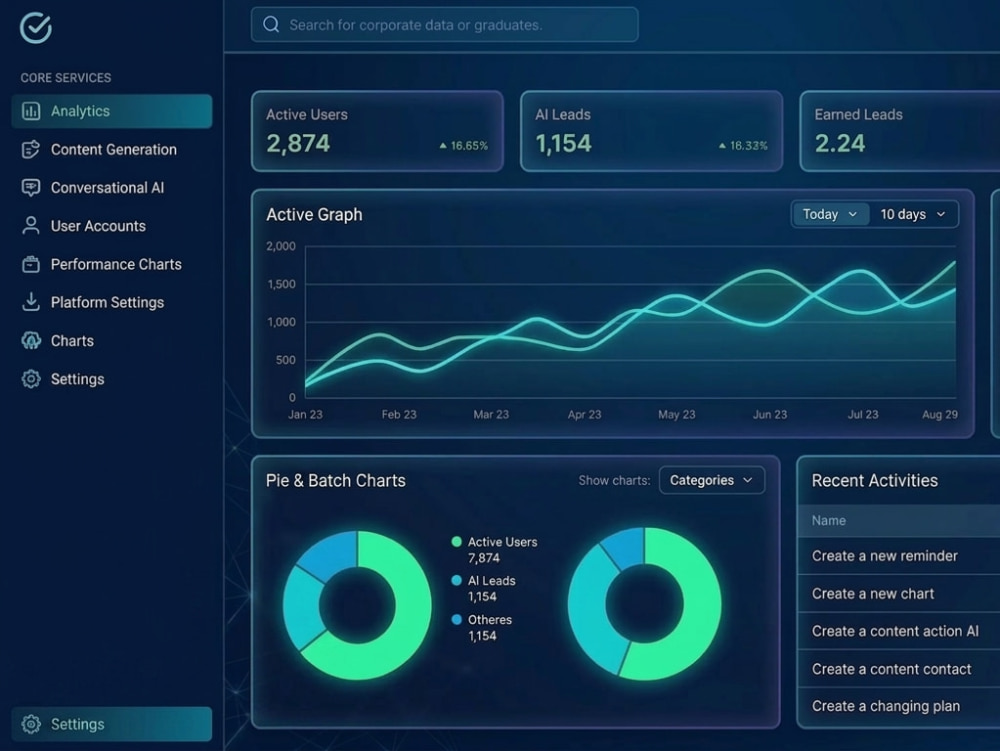This screenshot has width=1000, height=751.
Task: Open Performance Charts page
Action: coord(112,264)
